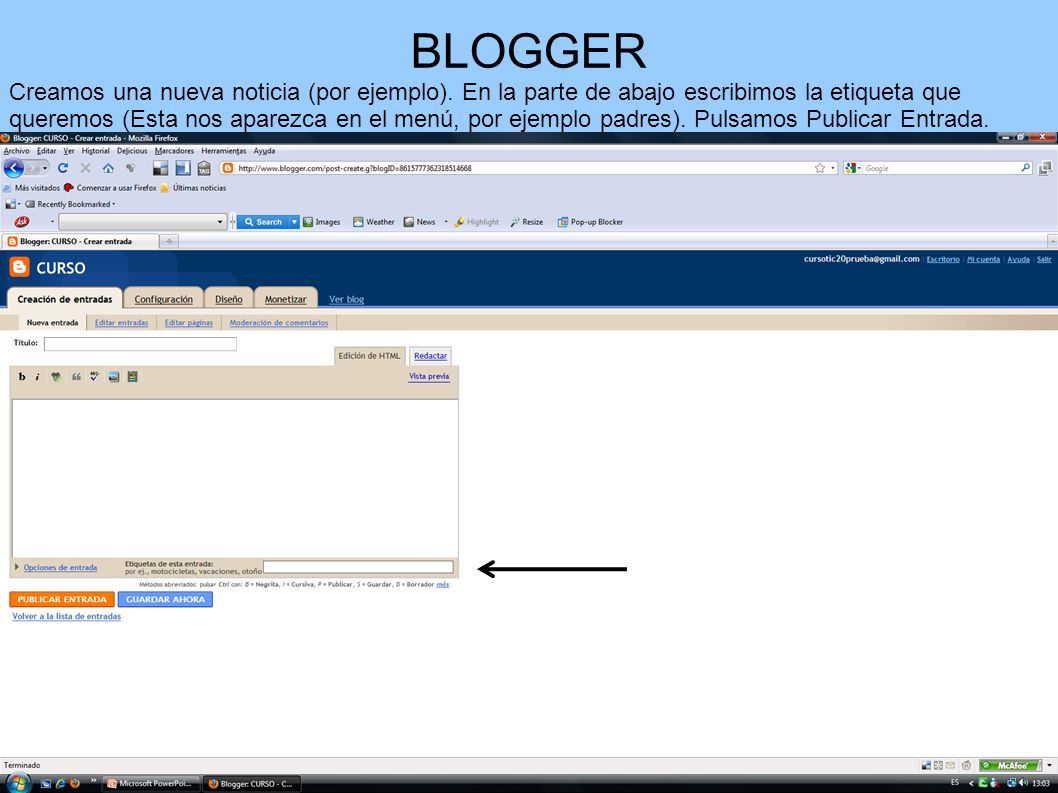Reload the page with refresh icon
Image resolution: width=1058 pixels, height=793 pixels.
point(63,168)
